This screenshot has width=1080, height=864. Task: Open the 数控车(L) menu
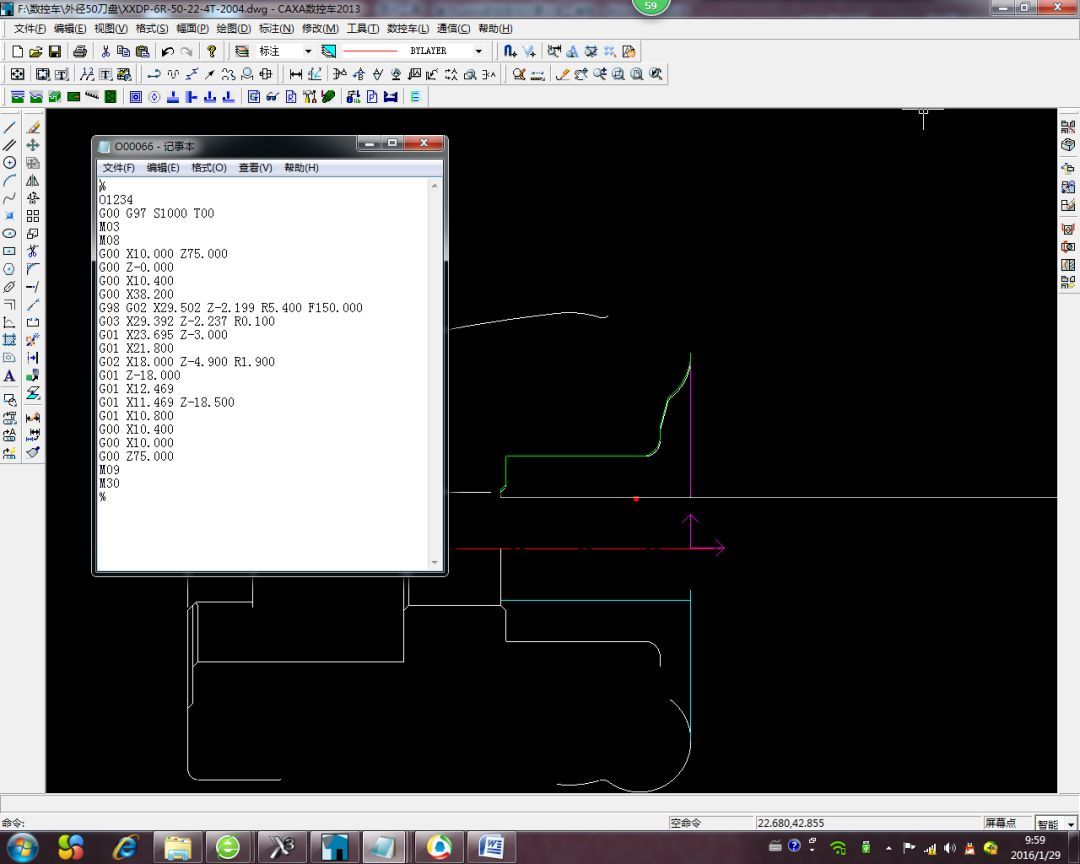[x=407, y=29]
